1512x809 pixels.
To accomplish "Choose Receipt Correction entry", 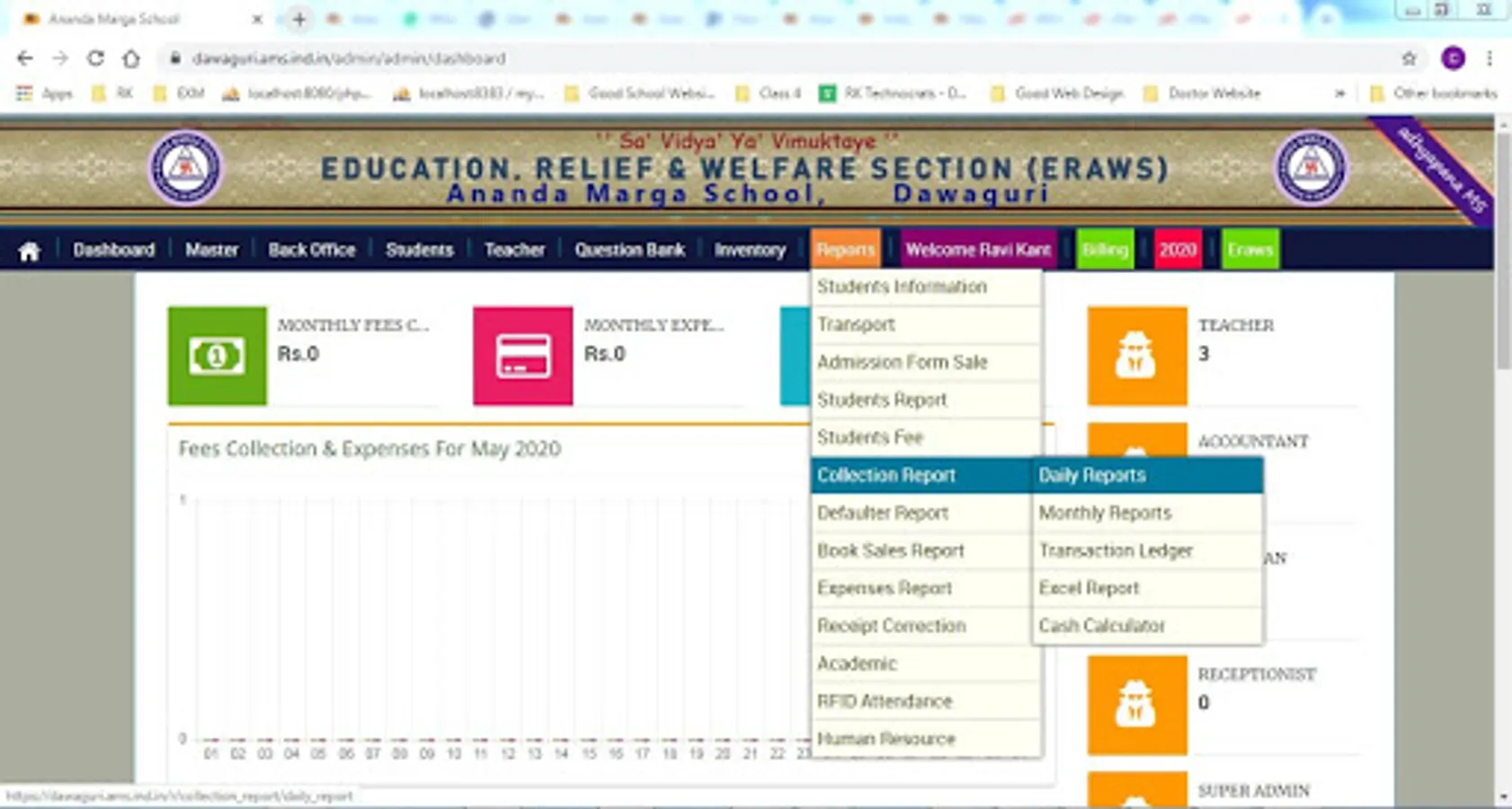I will pos(922,627).
